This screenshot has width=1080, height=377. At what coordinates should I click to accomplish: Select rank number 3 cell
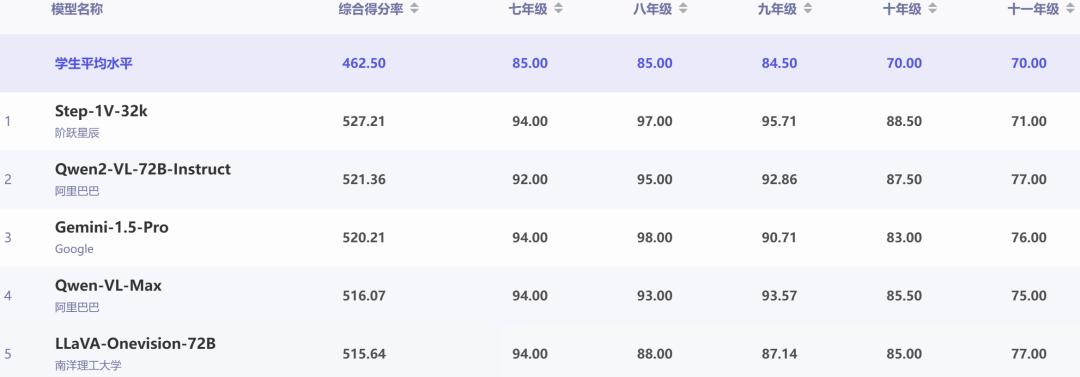[8, 238]
